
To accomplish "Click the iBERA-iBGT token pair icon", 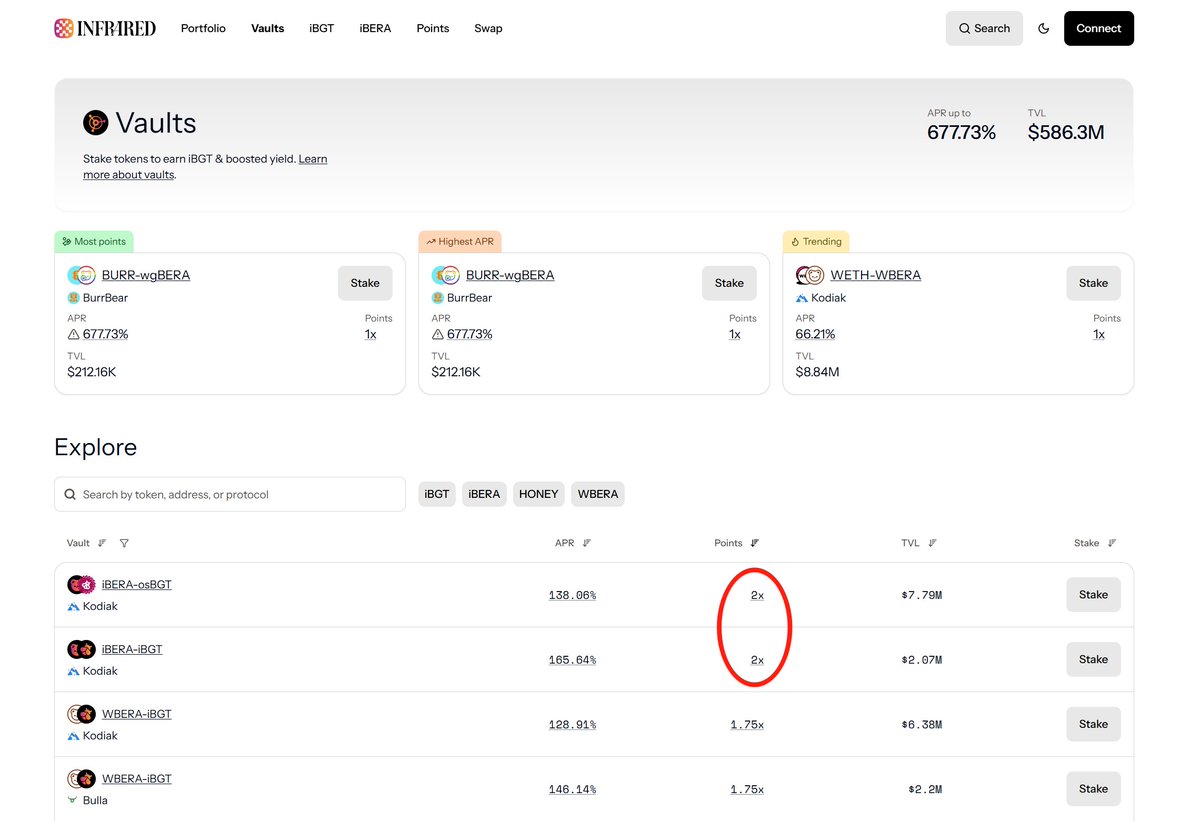I will tap(81, 649).
